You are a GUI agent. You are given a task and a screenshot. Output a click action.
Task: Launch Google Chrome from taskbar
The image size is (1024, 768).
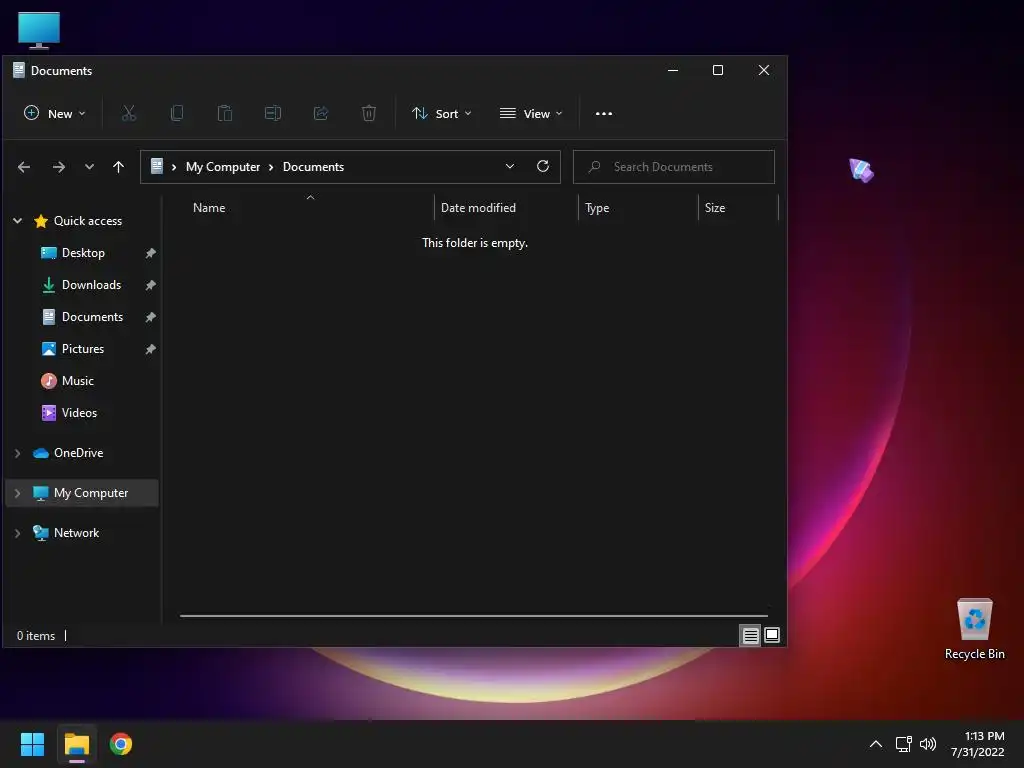coord(121,744)
